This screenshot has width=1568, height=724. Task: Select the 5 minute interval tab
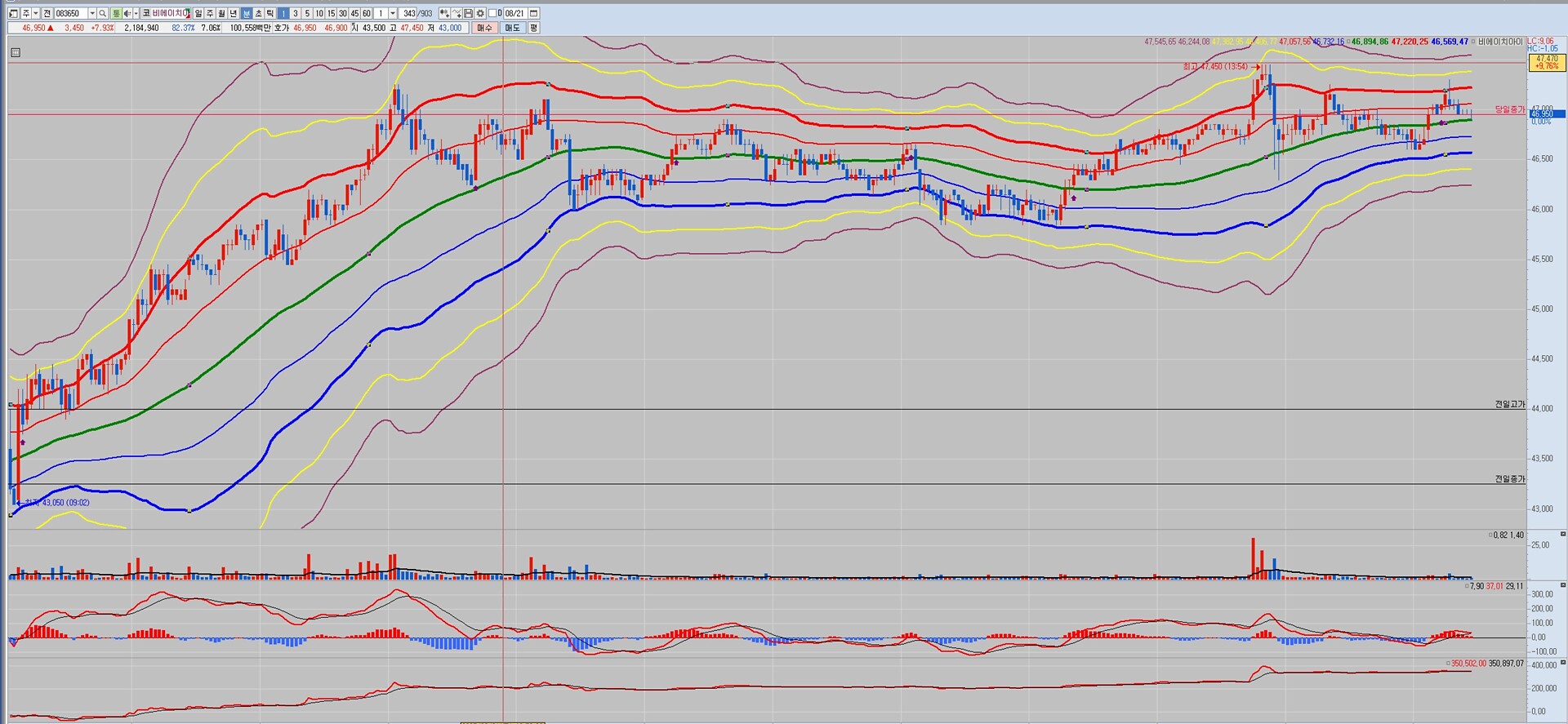coord(307,14)
